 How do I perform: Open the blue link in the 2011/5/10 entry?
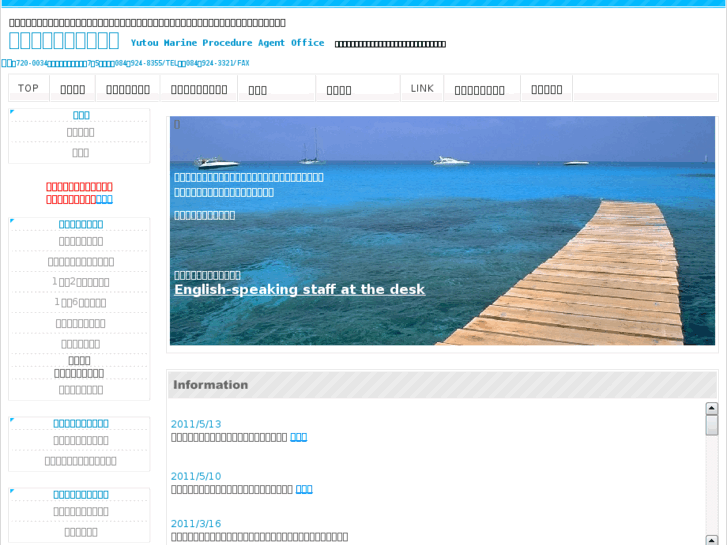[304, 489]
